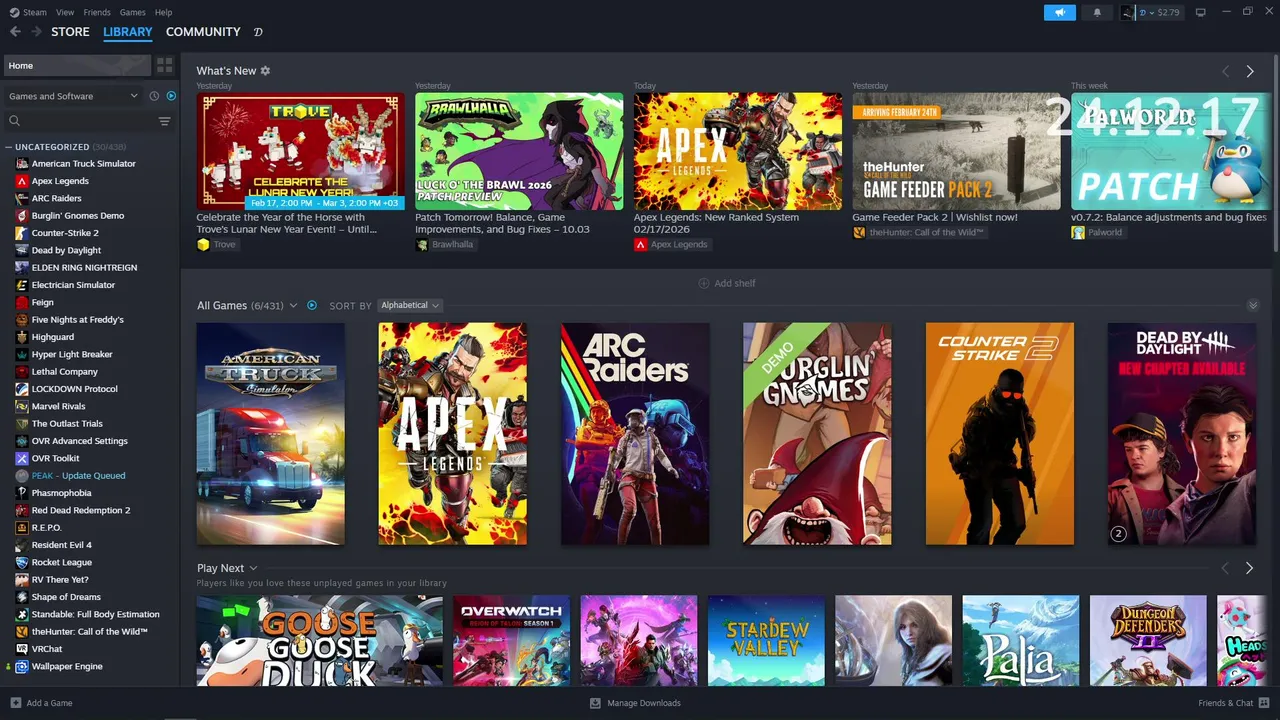Open the Friends menu
This screenshot has width=1280, height=720.
click(97, 12)
